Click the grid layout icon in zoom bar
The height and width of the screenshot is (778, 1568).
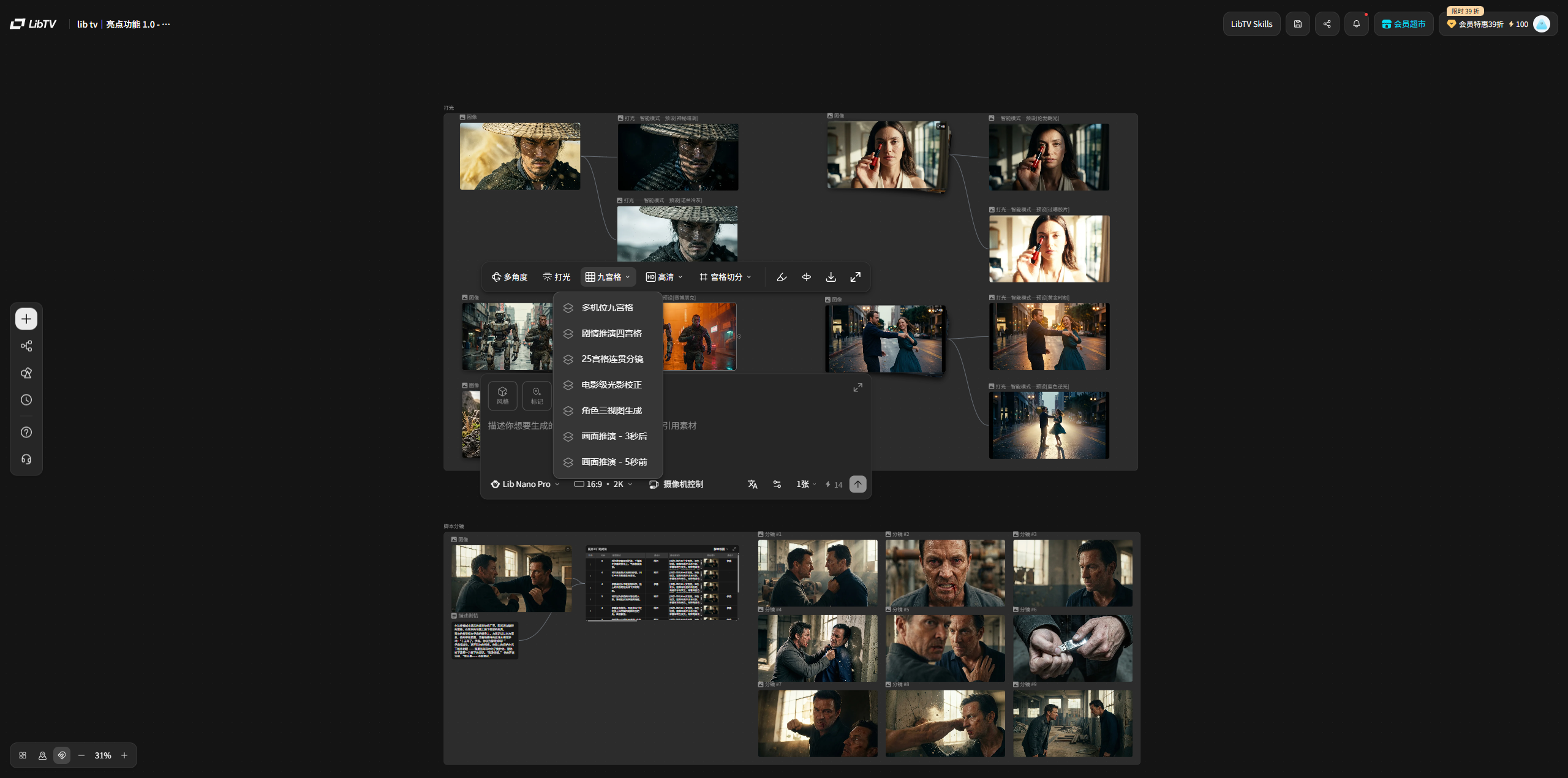[23, 755]
